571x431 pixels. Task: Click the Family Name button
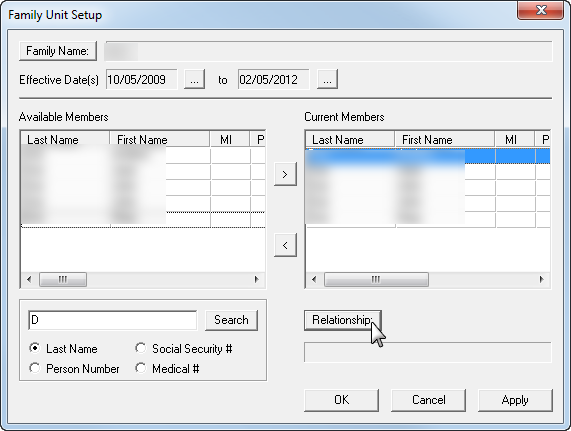pyautogui.click(x=58, y=51)
